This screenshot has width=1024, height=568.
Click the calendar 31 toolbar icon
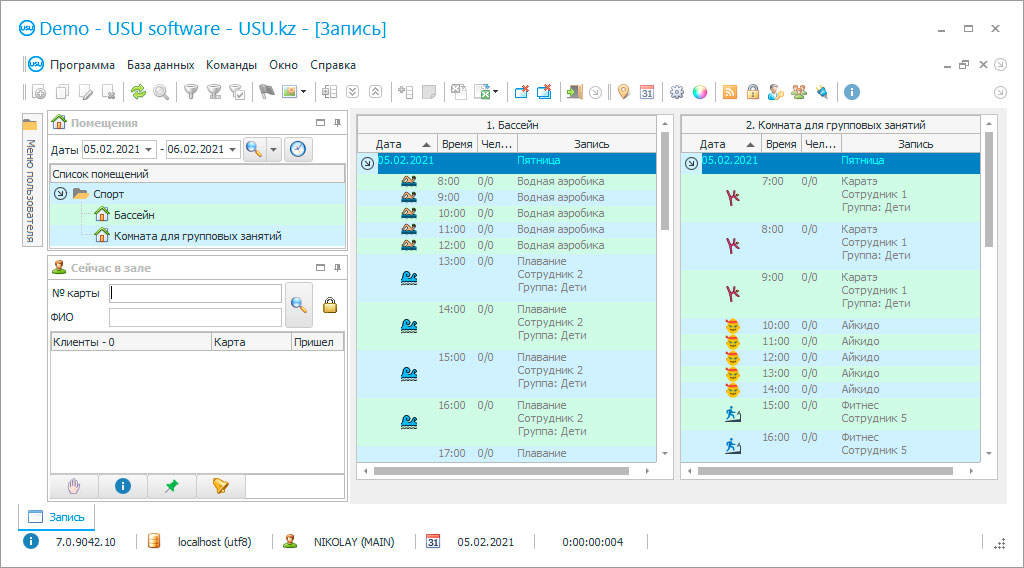tap(647, 92)
